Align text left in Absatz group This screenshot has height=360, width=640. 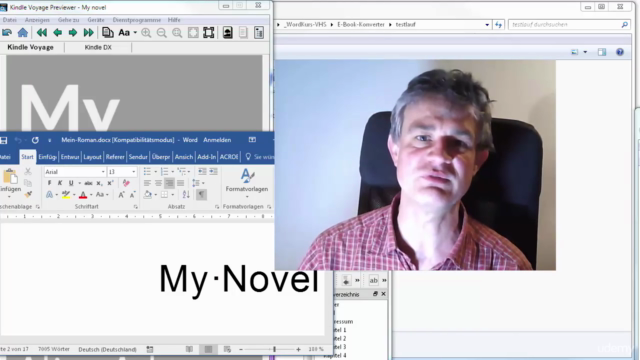[147, 183]
